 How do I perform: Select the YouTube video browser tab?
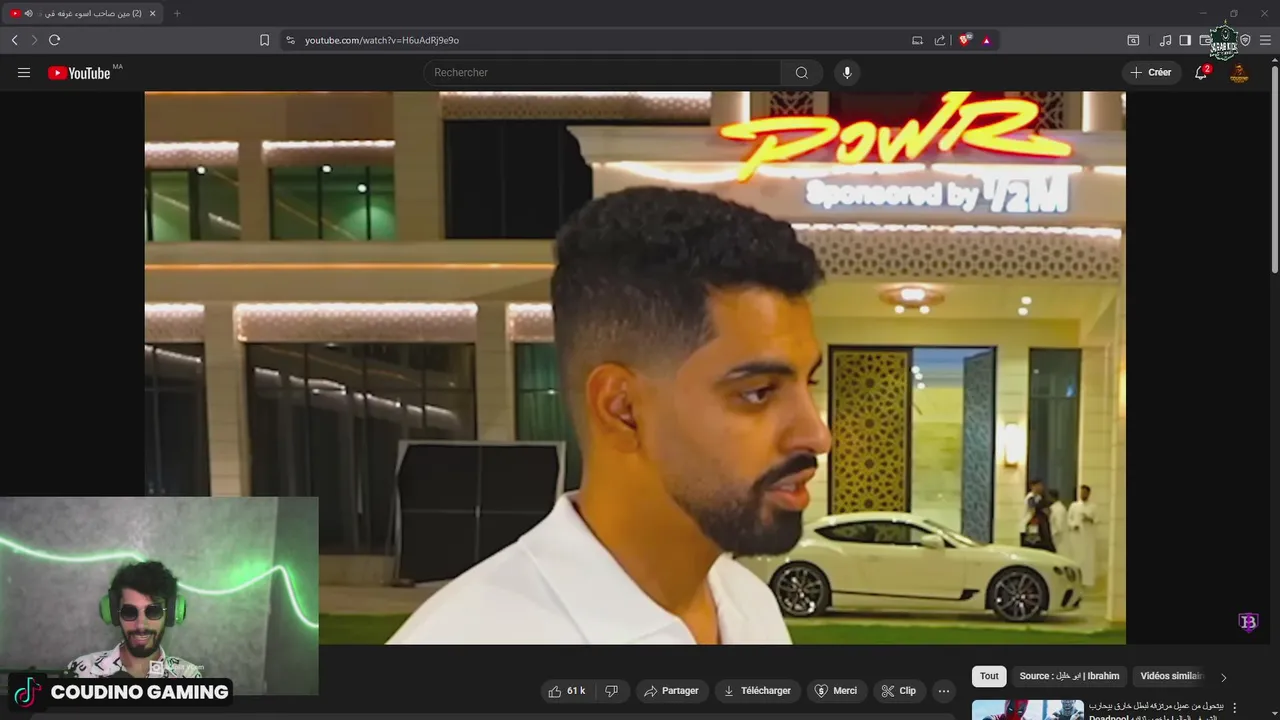83,13
